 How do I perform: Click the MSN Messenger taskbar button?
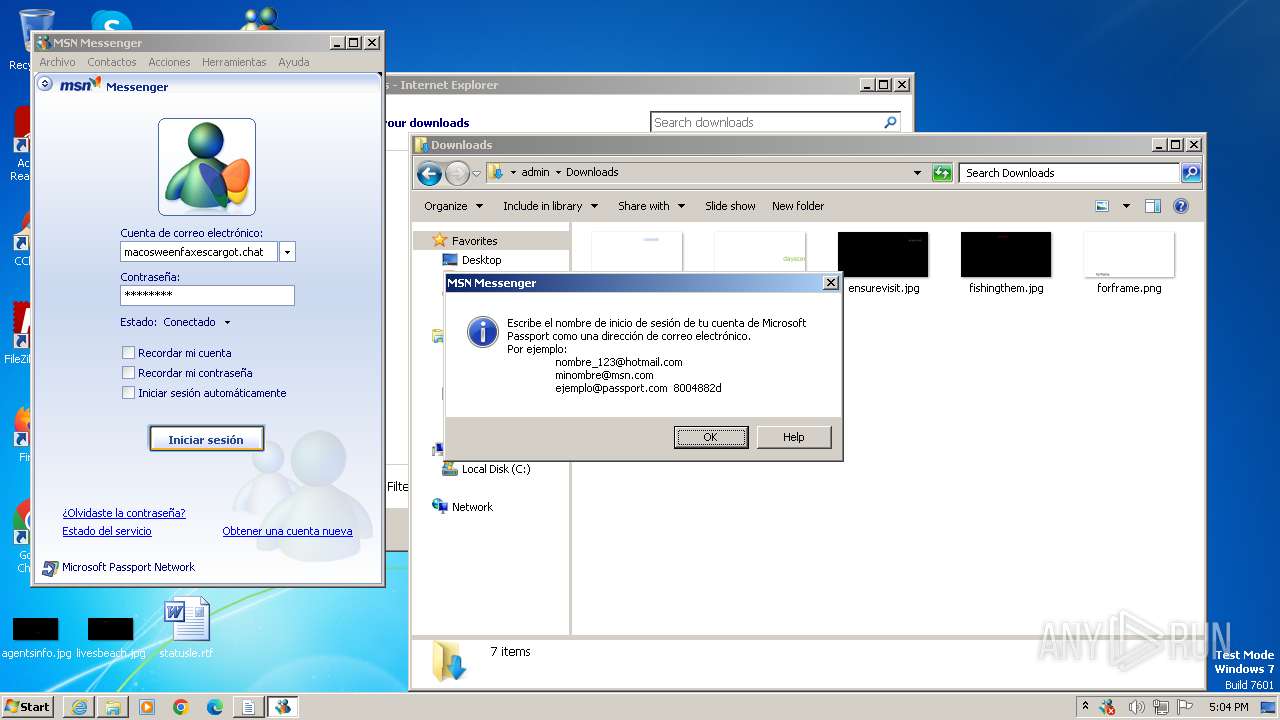point(282,707)
